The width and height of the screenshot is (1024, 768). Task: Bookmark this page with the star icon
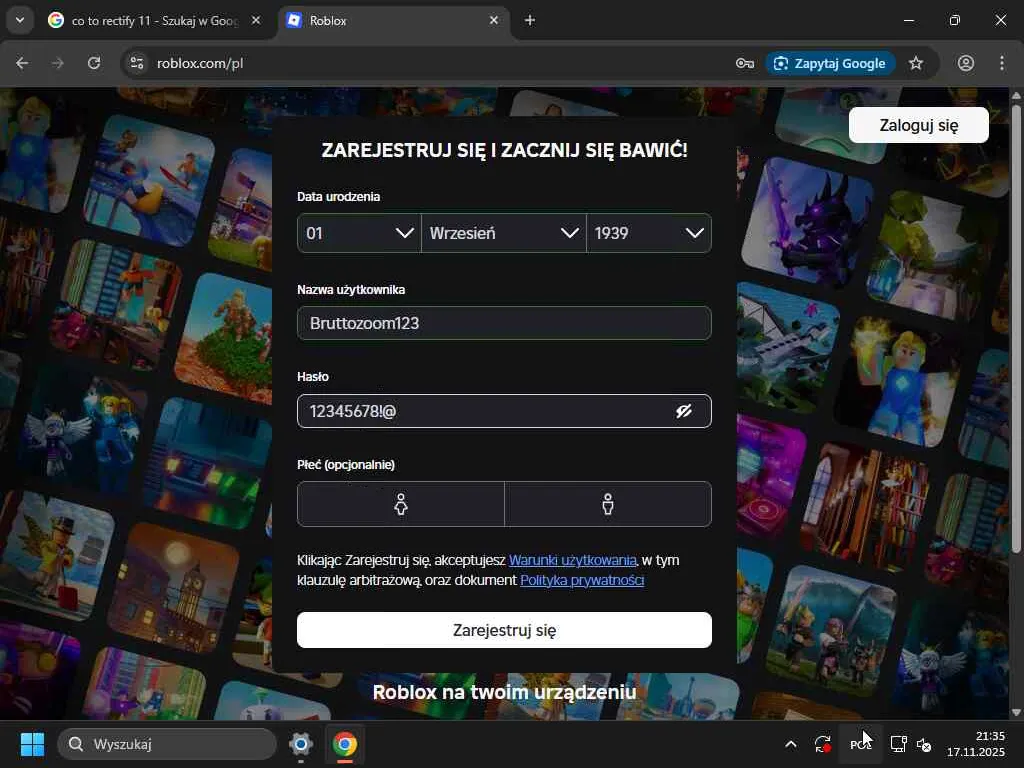click(x=916, y=63)
